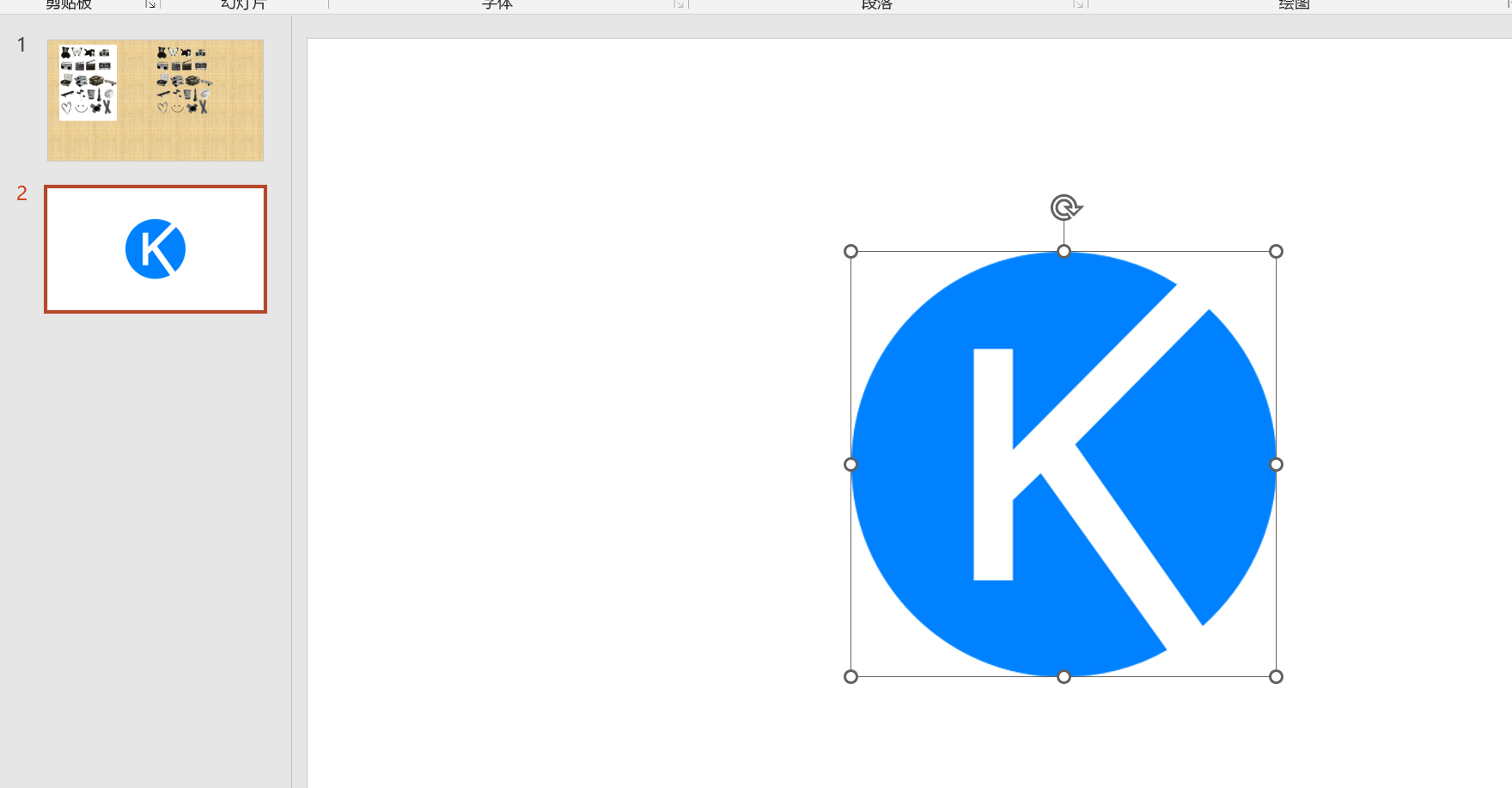1512x788 pixels.
Task: Open the clipboard (剪贴板) dialog launcher
Action: point(150,4)
